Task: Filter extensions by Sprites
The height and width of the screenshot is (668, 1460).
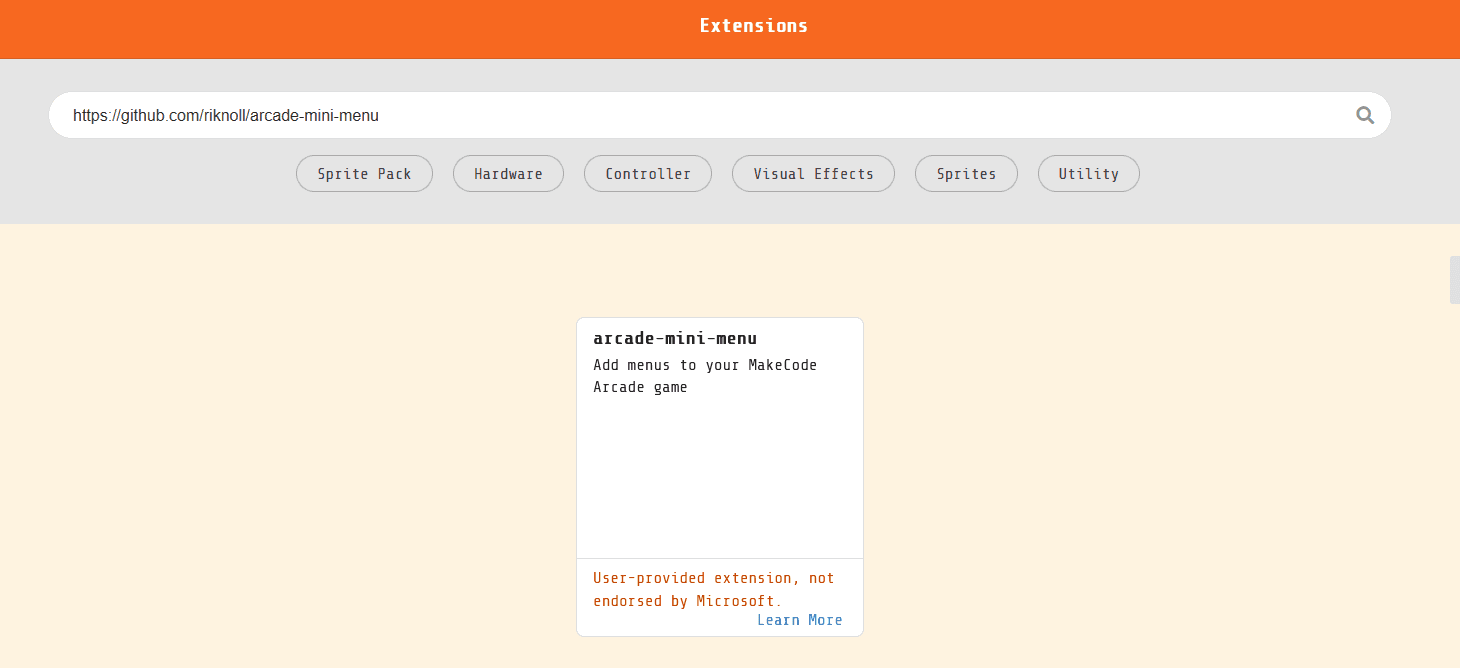Action: coord(966,173)
